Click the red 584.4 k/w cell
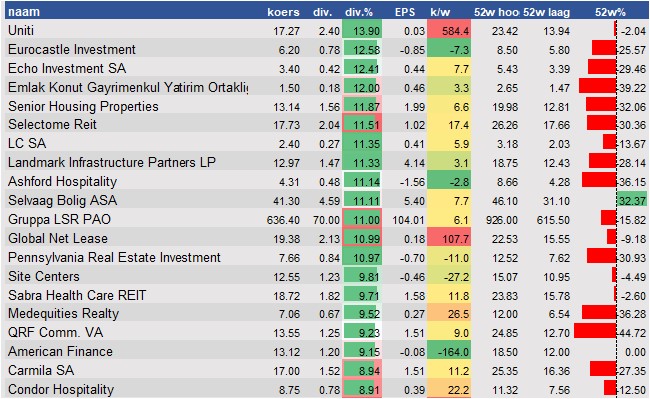Viewport: 650px width, 399px height. coord(449,31)
